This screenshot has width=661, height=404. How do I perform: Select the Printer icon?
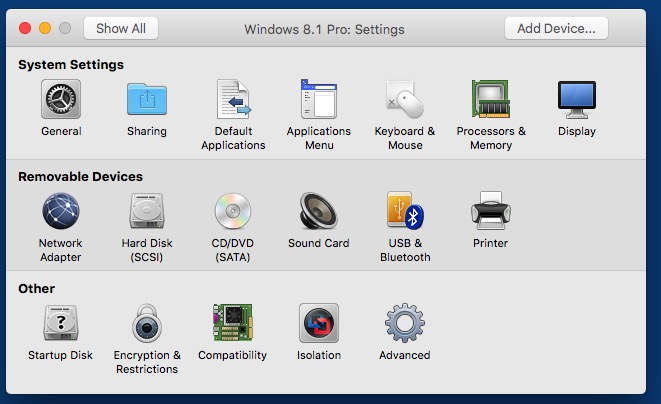point(491,210)
